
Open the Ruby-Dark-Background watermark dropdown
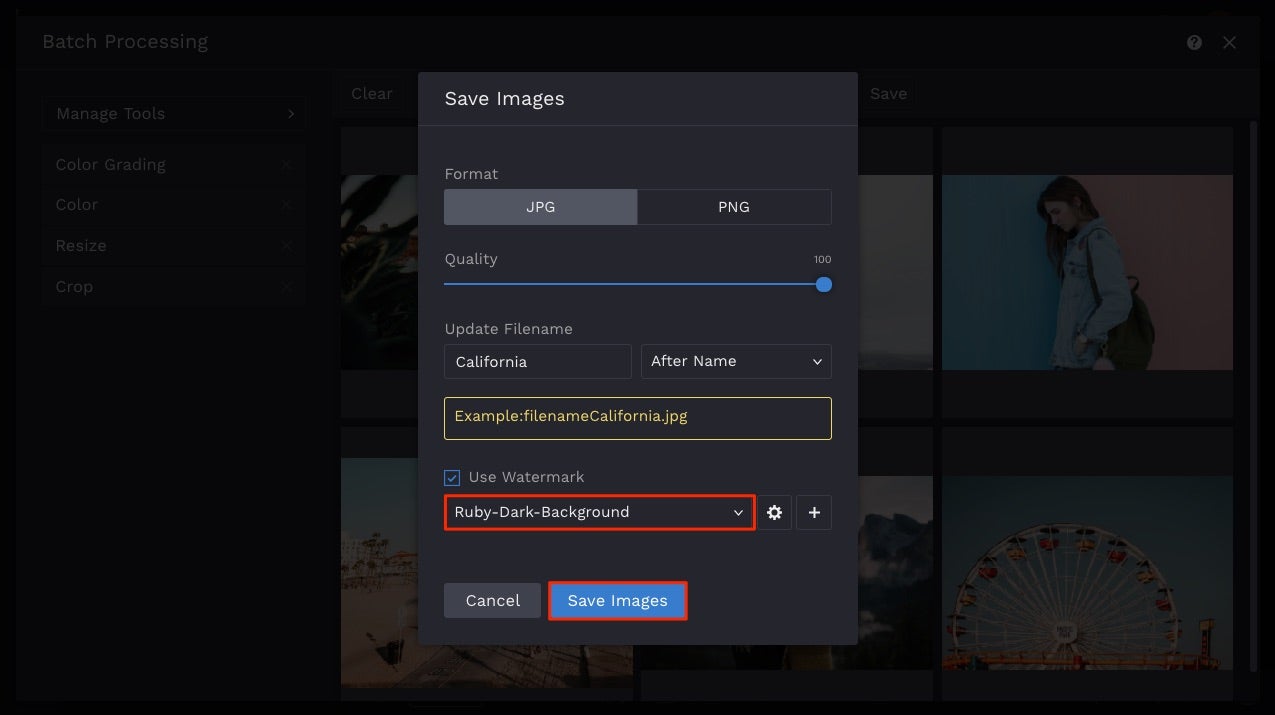point(599,512)
